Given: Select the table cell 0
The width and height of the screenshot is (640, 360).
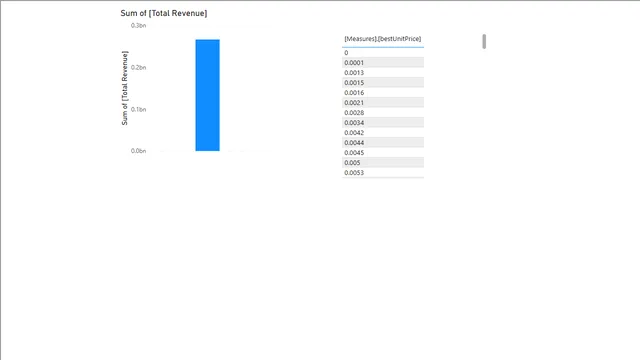Looking at the screenshot, I should click(x=383, y=53).
